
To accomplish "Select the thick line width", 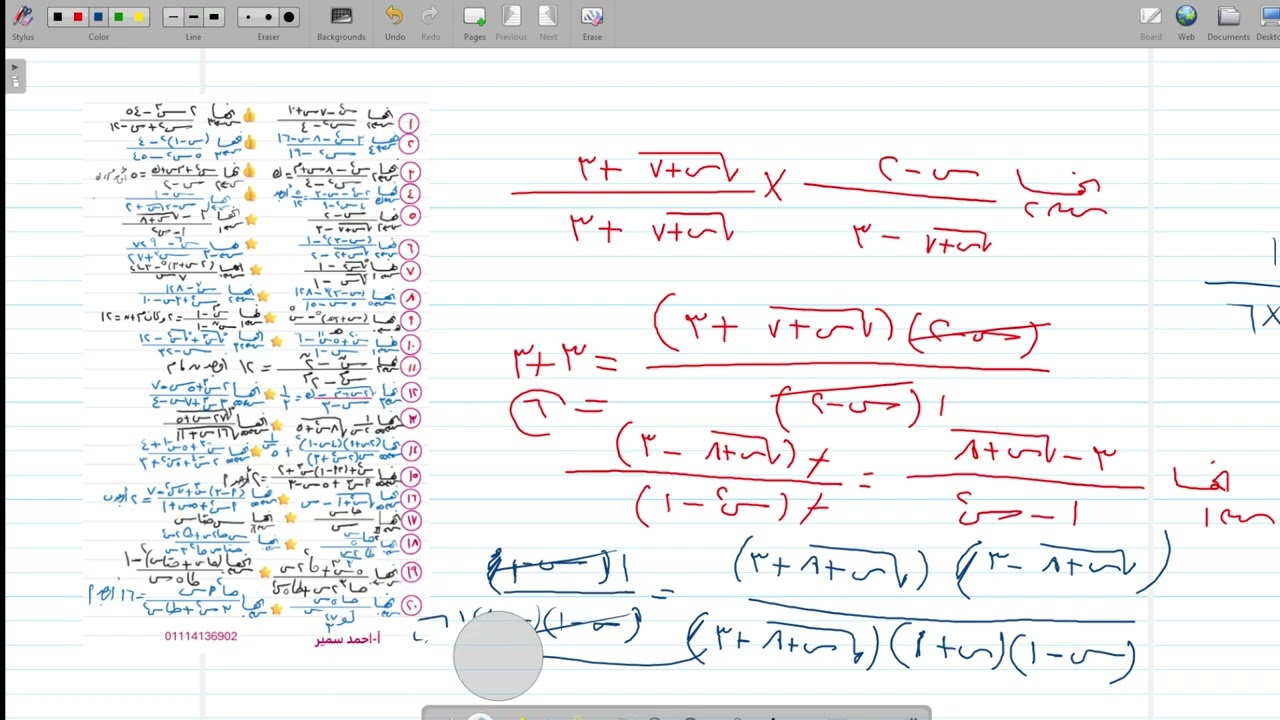I will (x=214, y=17).
